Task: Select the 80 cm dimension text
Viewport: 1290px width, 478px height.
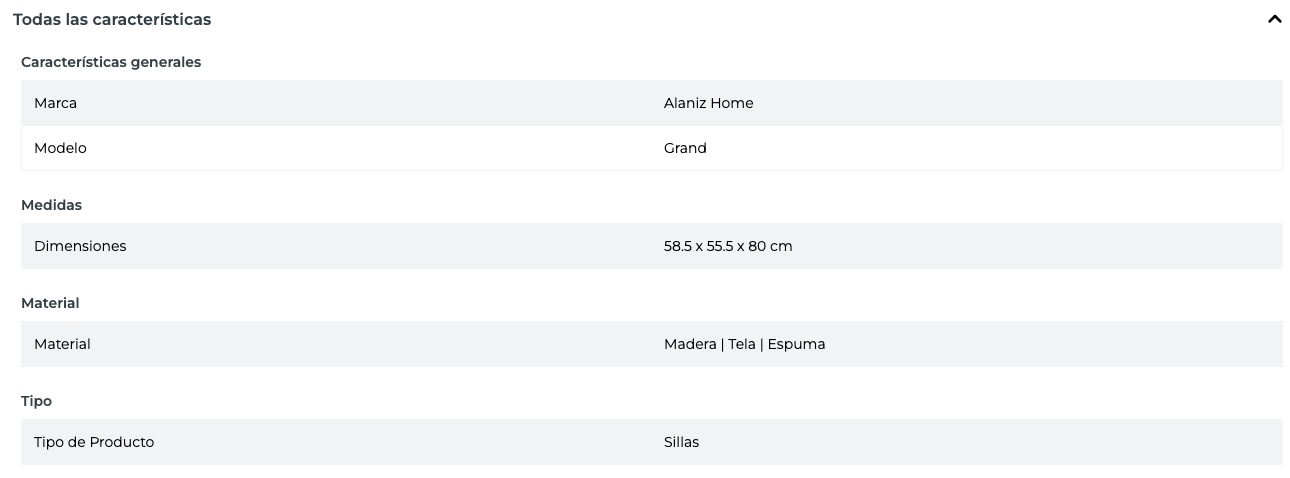Action: (x=770, y=246)
